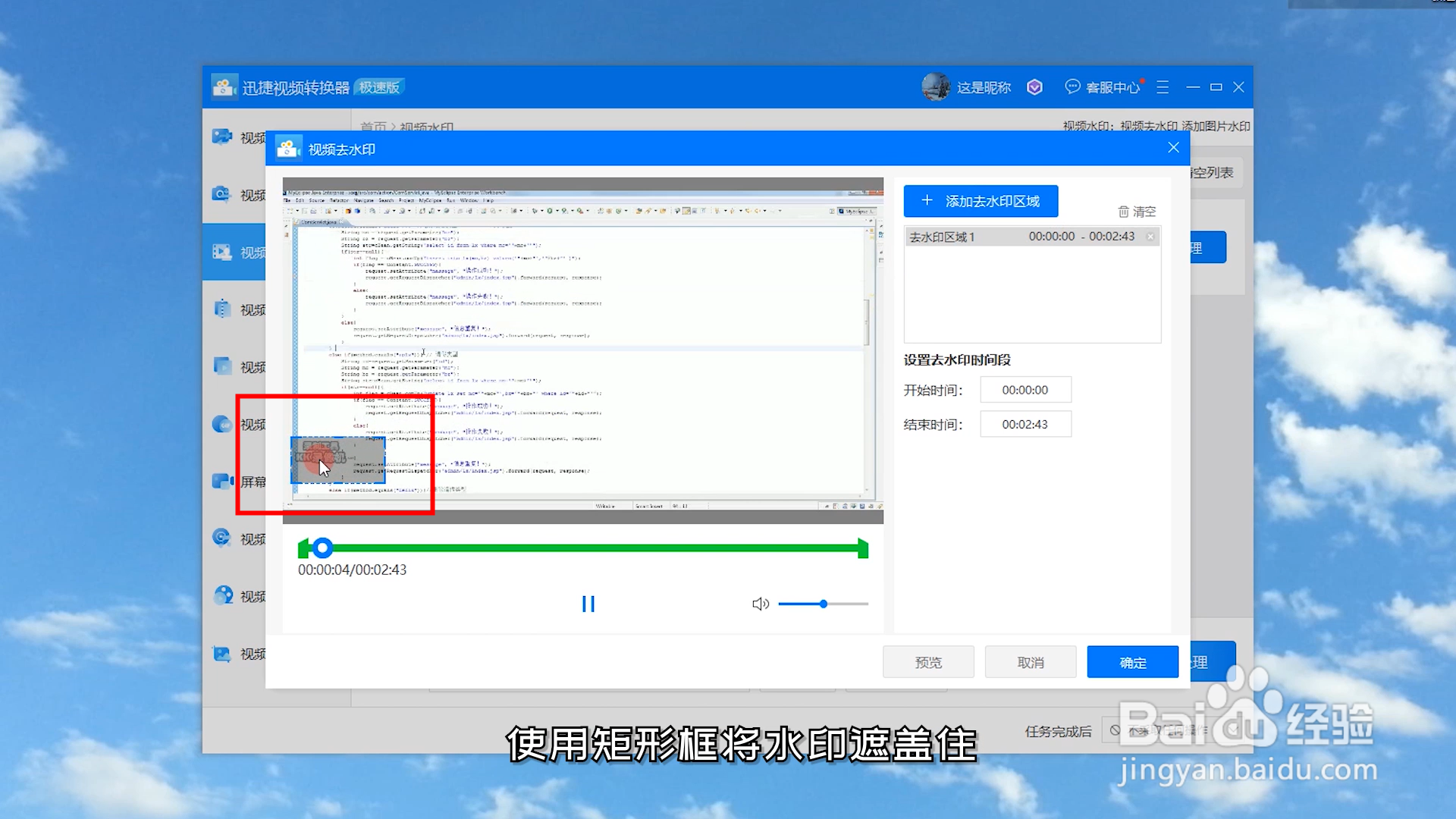The width and height of the screenshot is (1456, 819).
Task: Remove watermark area 1 entry
Action: click(1150, 237)
